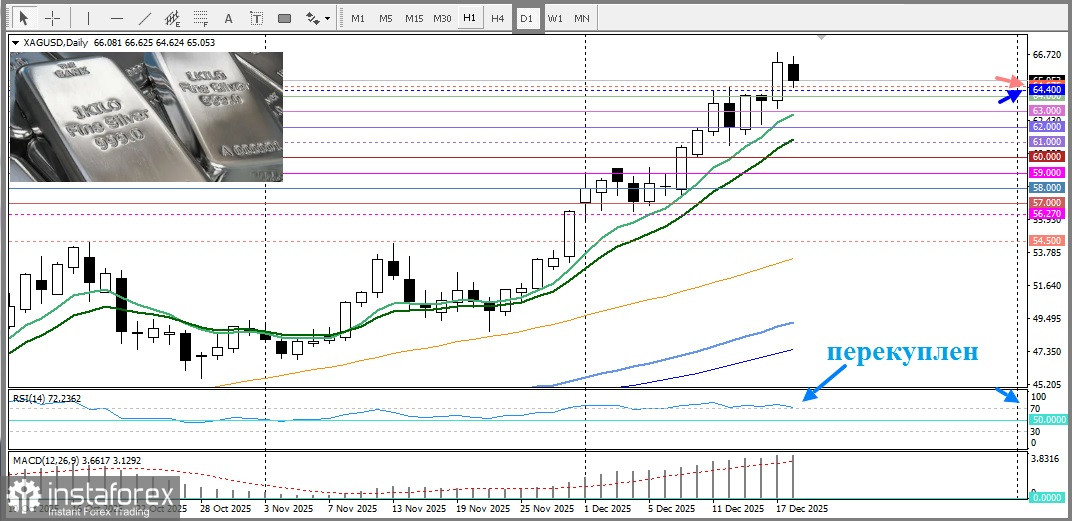Click the H4 timeframe button

497,18
